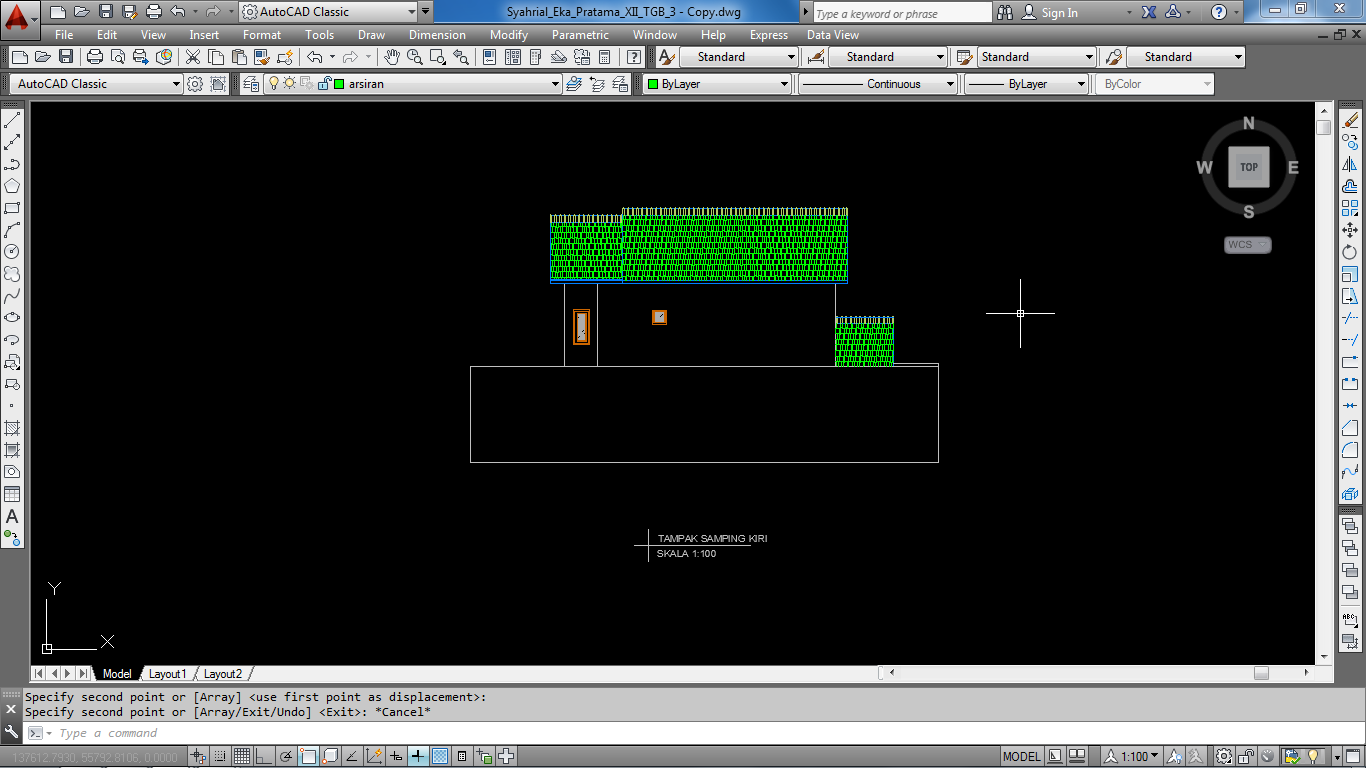Viewport: 1366px width, 768px height.
Task: Select the Line tool in Draw toolbar
Action: pyautogui.click(x=12, y=120)
